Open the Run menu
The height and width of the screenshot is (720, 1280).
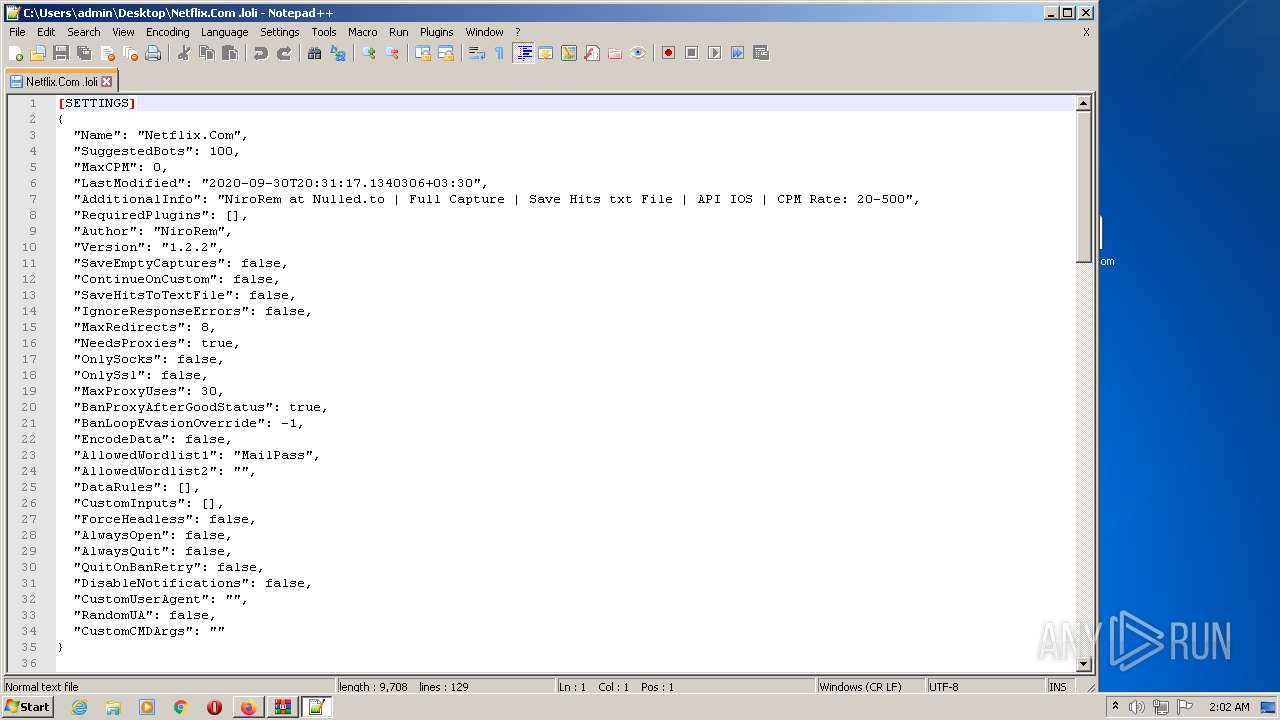399,32
